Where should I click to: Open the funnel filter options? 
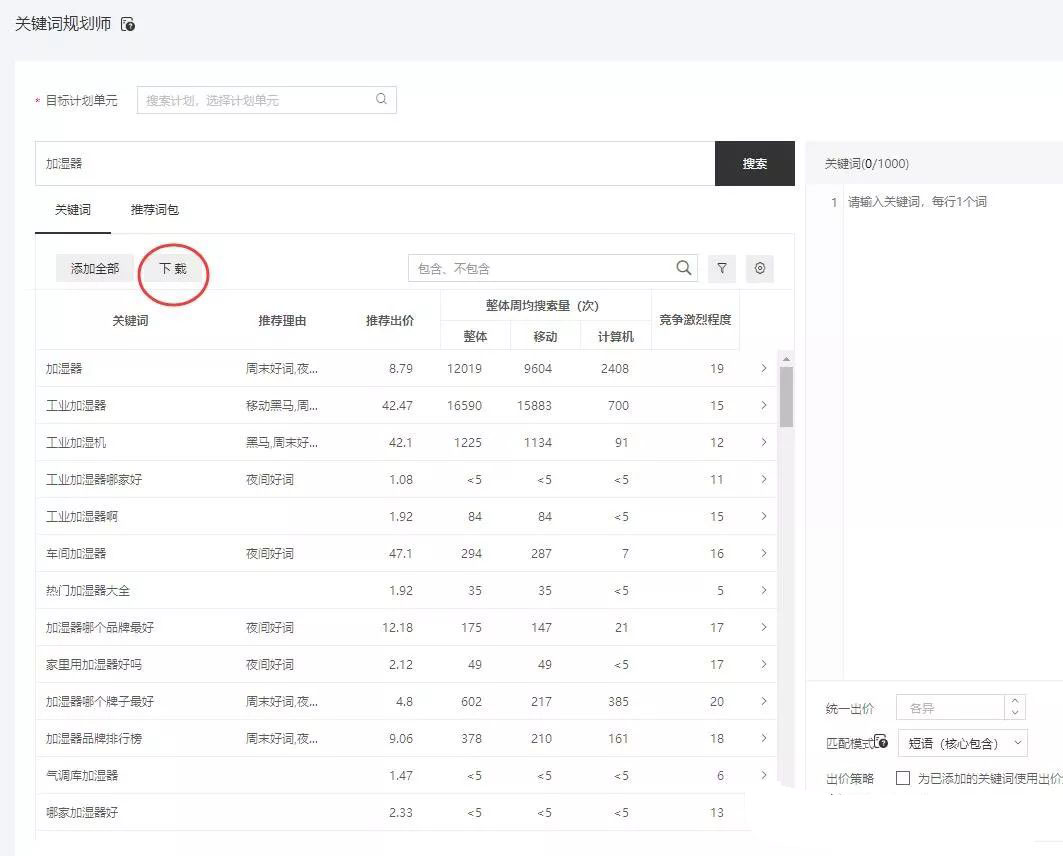click(x=722, y=268)
